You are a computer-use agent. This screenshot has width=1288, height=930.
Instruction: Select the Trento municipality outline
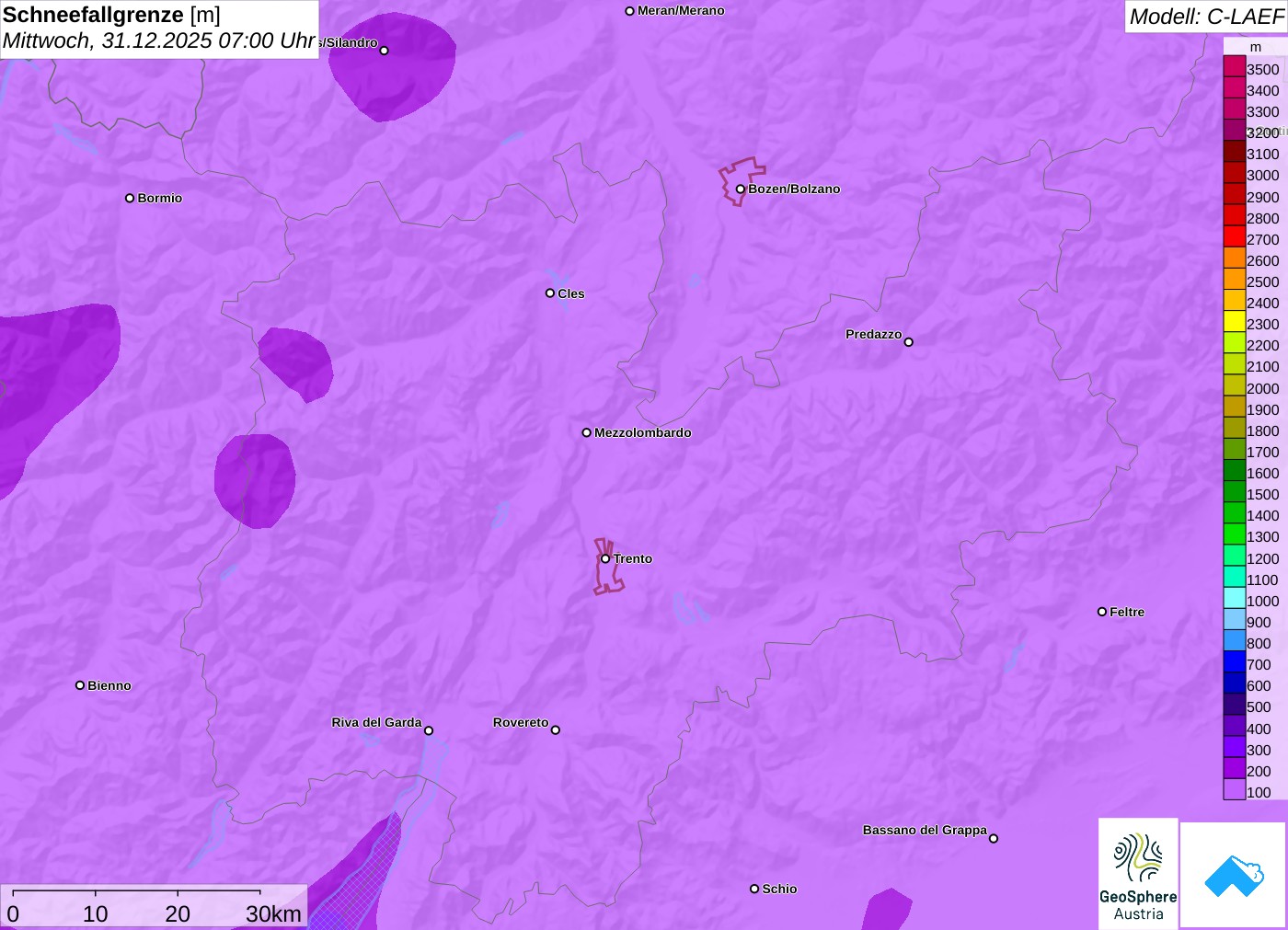(x=608, y=567)
